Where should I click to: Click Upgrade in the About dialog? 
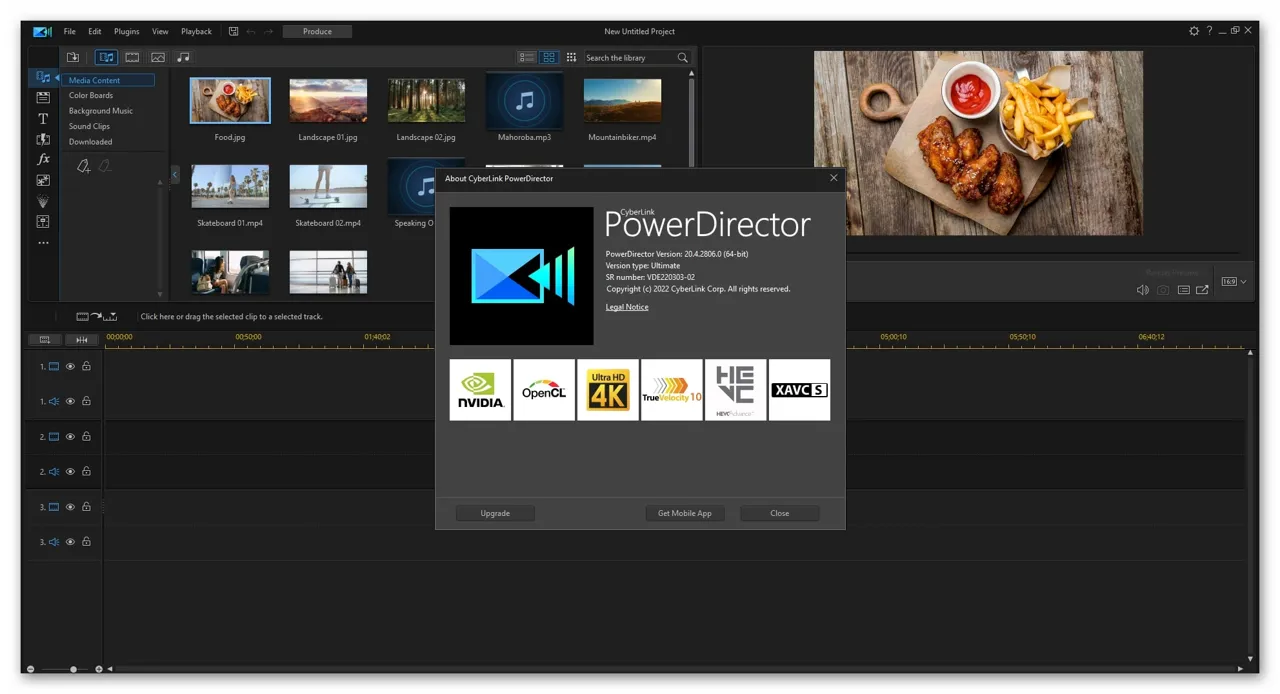pyautogui.click(x=495, y=513)
